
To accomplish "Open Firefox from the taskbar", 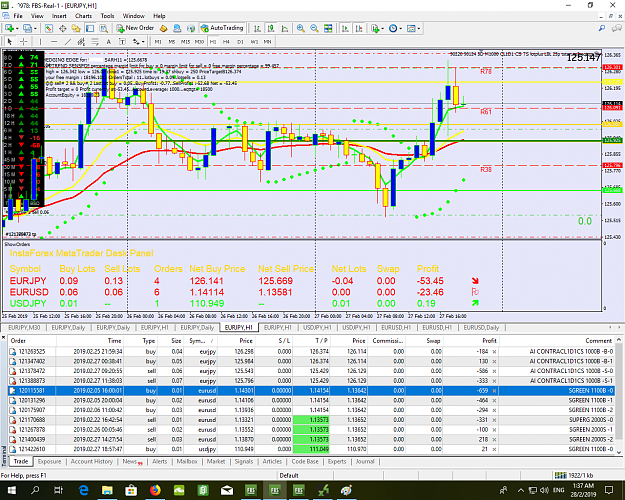I will pos(155,490).
